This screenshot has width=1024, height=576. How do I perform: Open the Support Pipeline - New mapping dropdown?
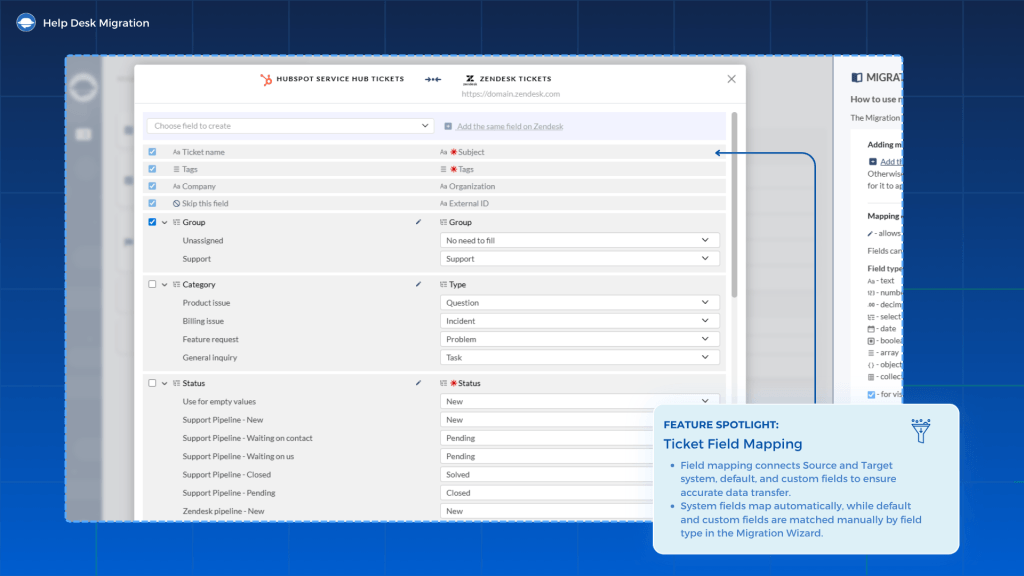547,419
